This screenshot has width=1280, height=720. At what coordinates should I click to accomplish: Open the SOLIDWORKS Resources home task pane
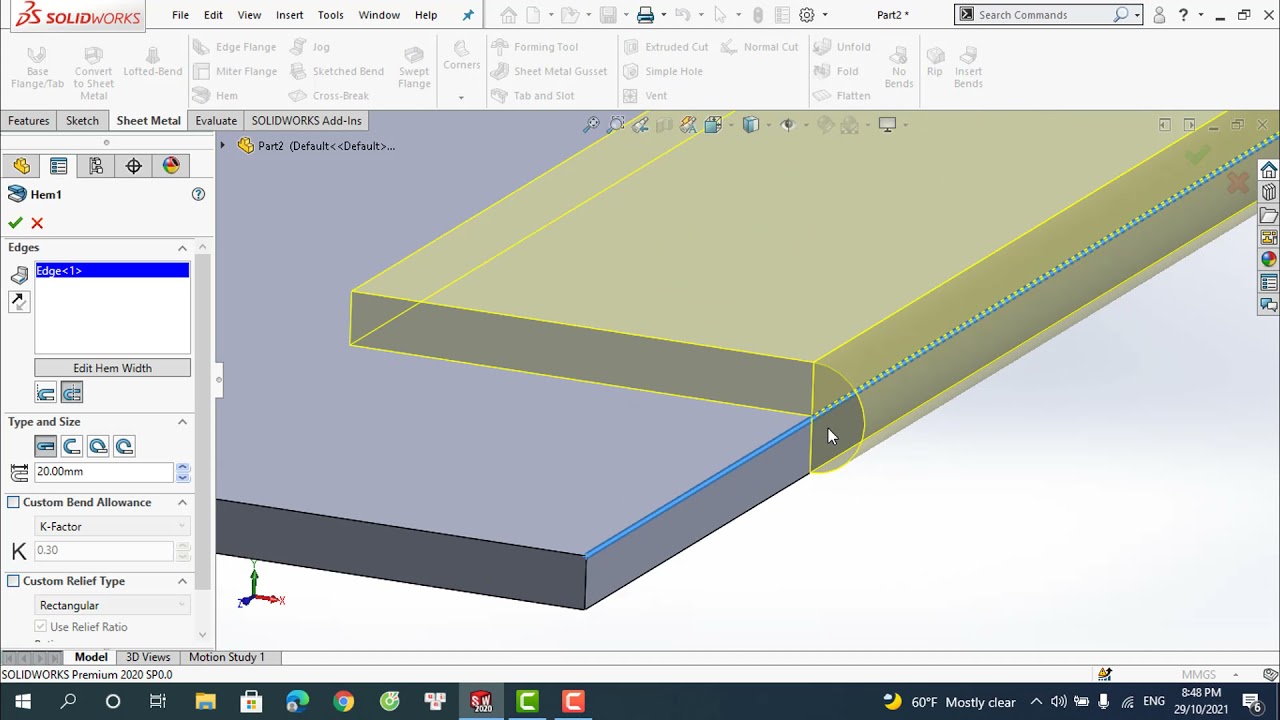click(1269, 170)
